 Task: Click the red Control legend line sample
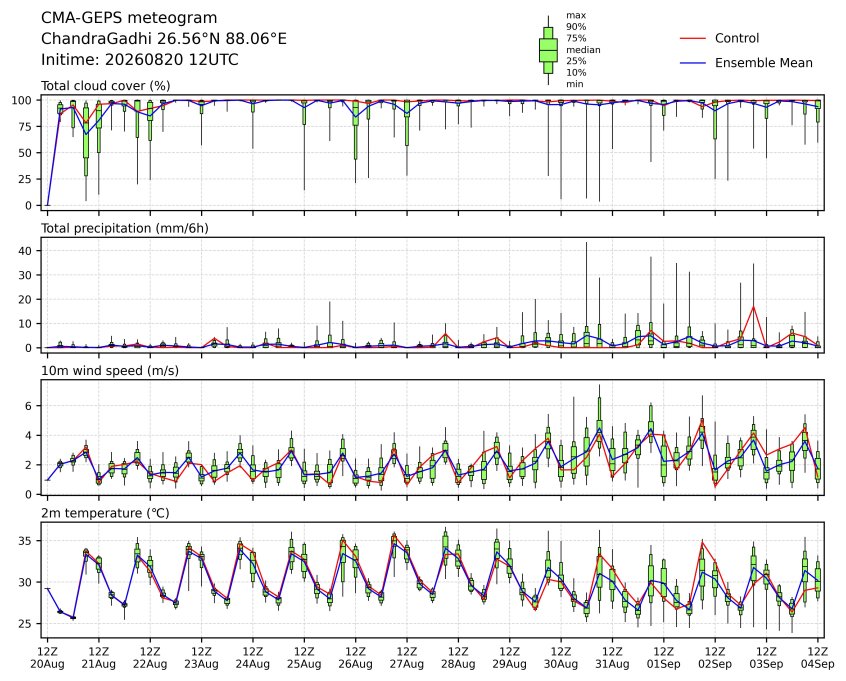tap(693, 38)
